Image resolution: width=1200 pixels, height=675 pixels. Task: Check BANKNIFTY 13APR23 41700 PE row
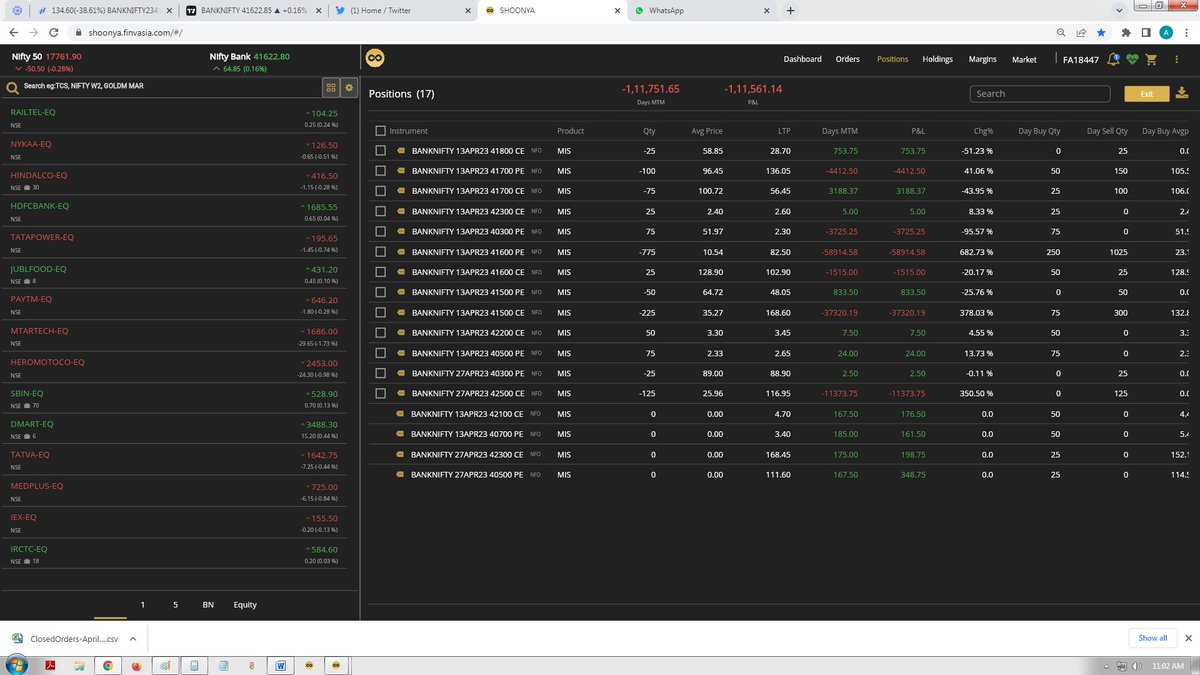click(x=380, y=170)
